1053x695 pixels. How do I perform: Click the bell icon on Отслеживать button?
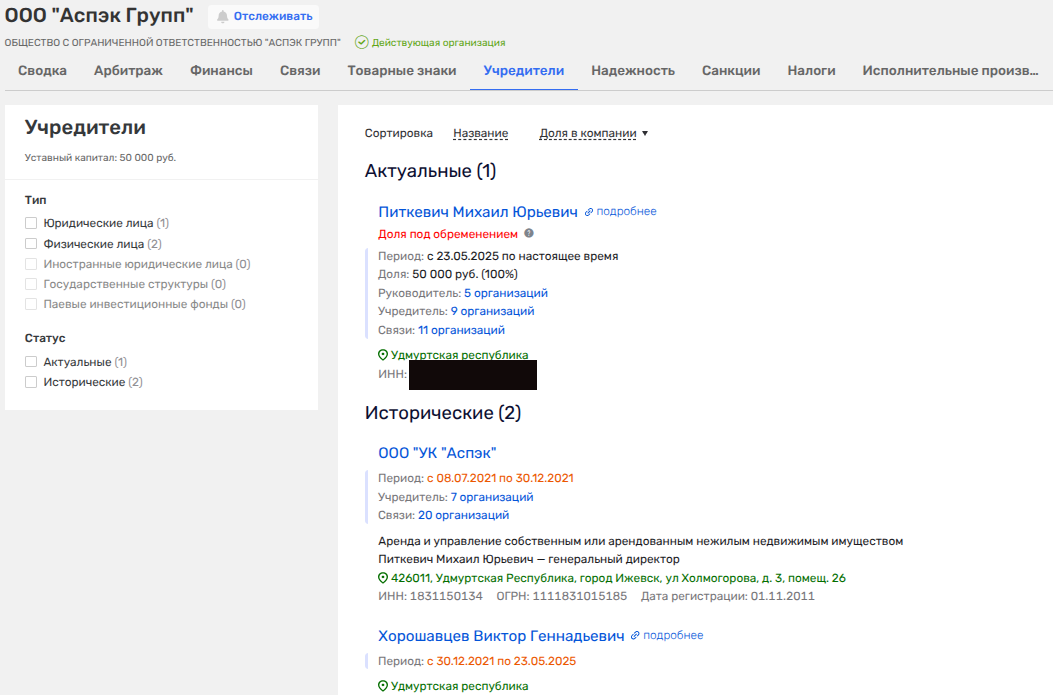[x=222, y=16]
